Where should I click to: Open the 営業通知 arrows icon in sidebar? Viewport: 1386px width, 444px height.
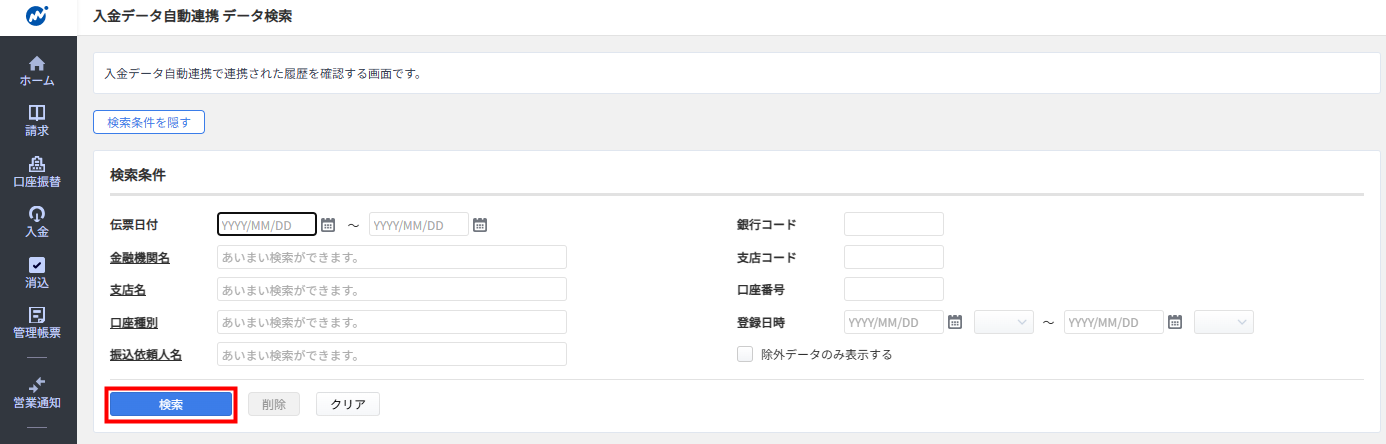[37, 384]
